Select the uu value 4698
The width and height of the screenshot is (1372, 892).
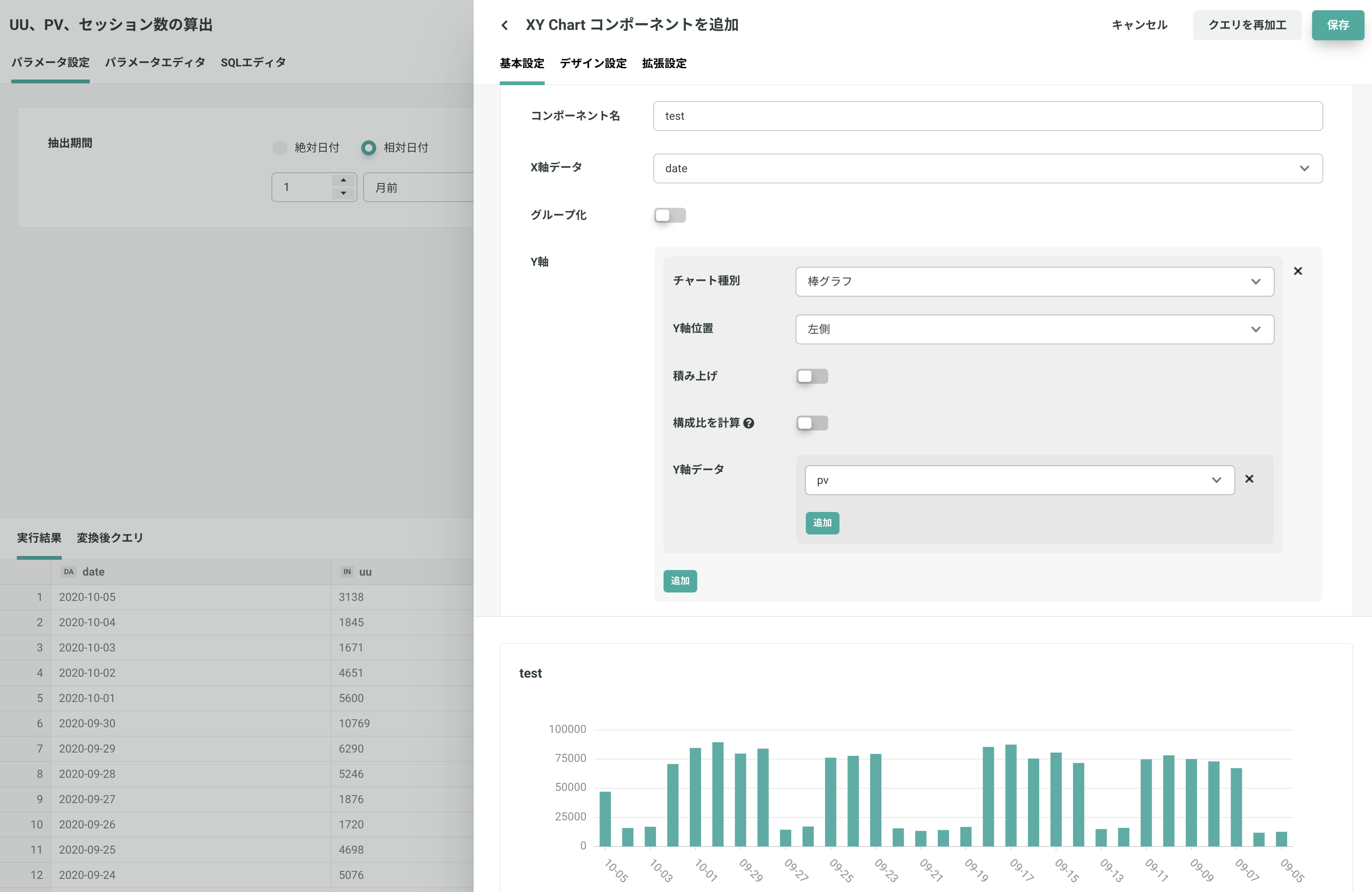point(402,850)
